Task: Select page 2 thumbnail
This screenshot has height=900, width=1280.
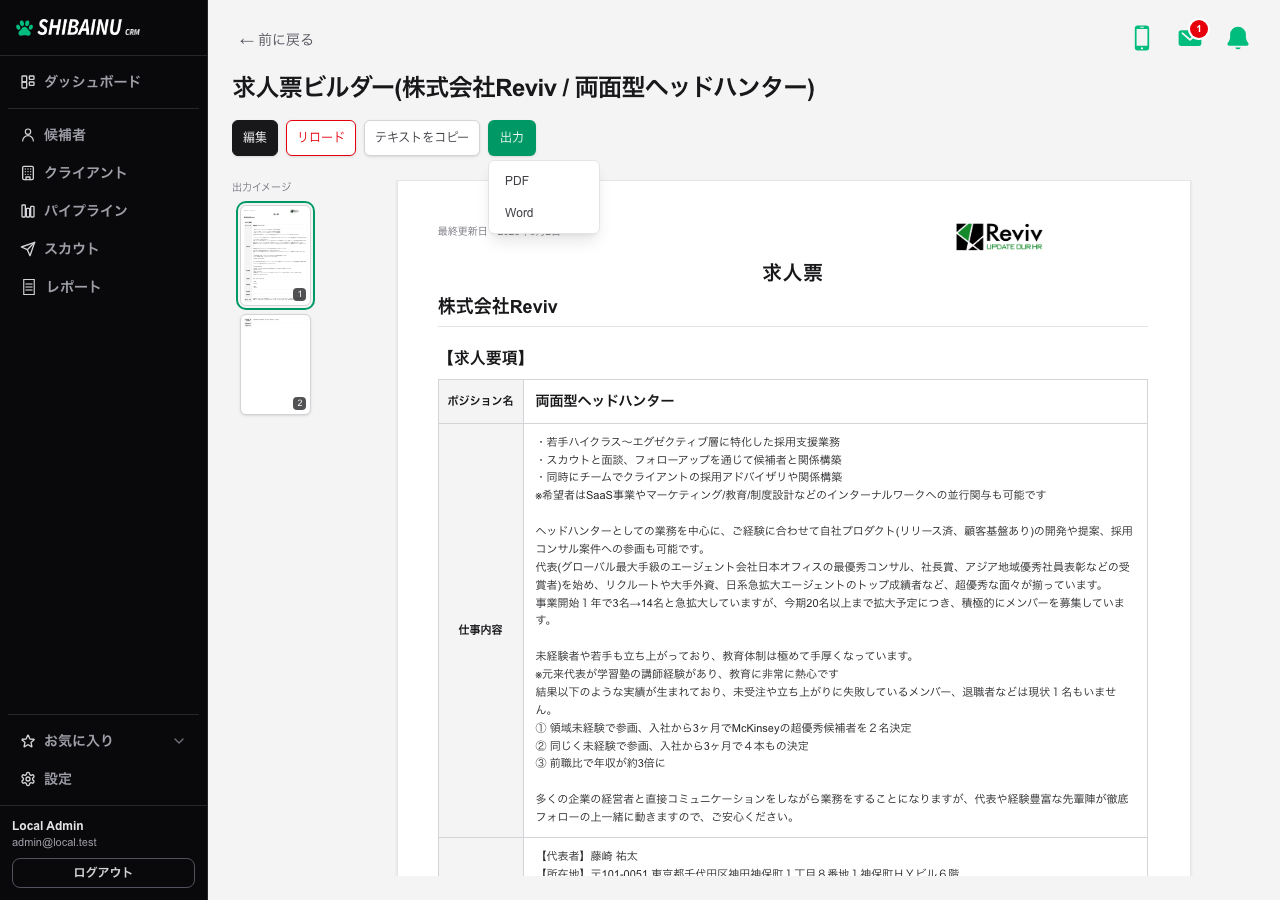Action: coord(276,365)
